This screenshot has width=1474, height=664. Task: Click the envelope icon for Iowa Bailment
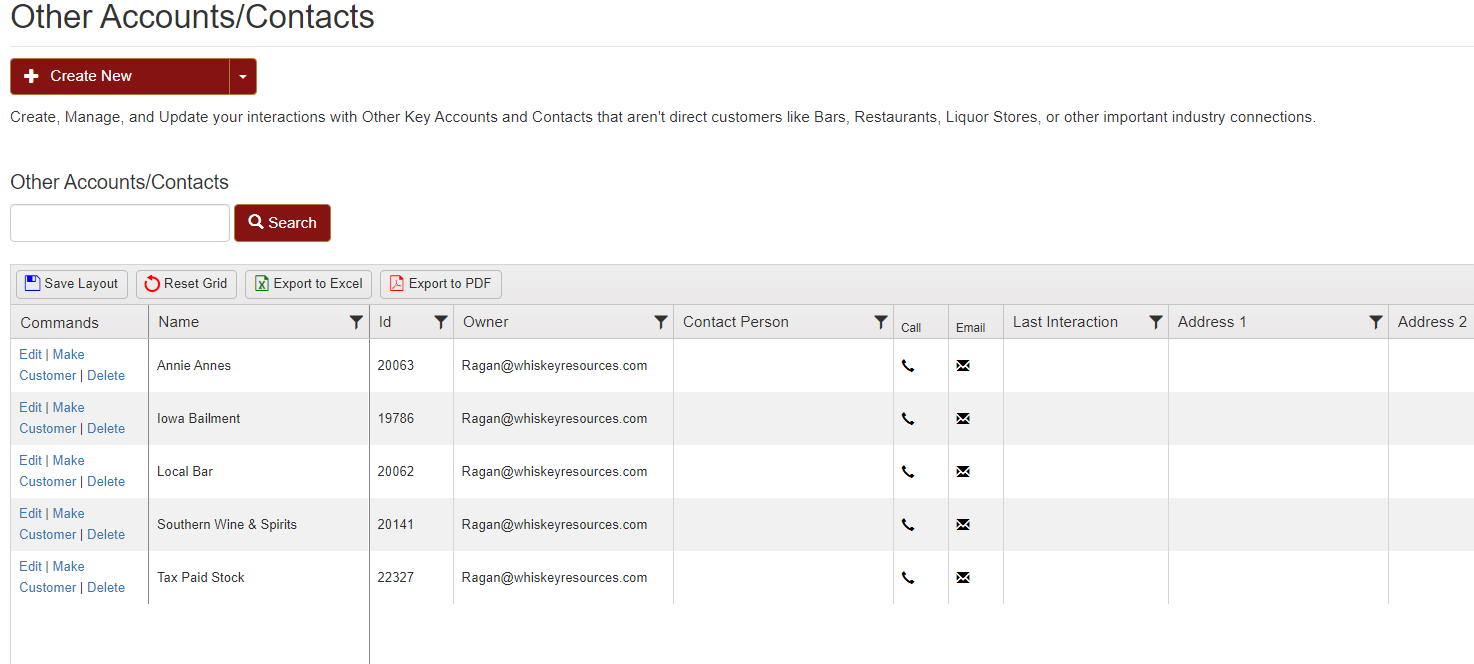(963, 419)
